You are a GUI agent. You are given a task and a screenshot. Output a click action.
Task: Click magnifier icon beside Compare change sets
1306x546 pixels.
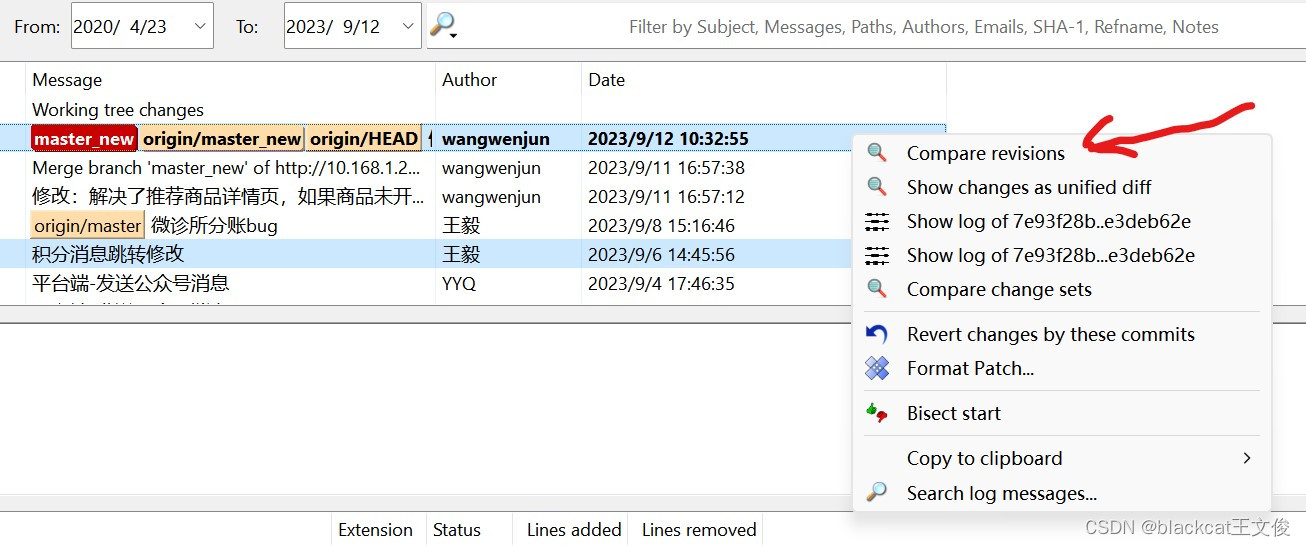pos(877,289)
